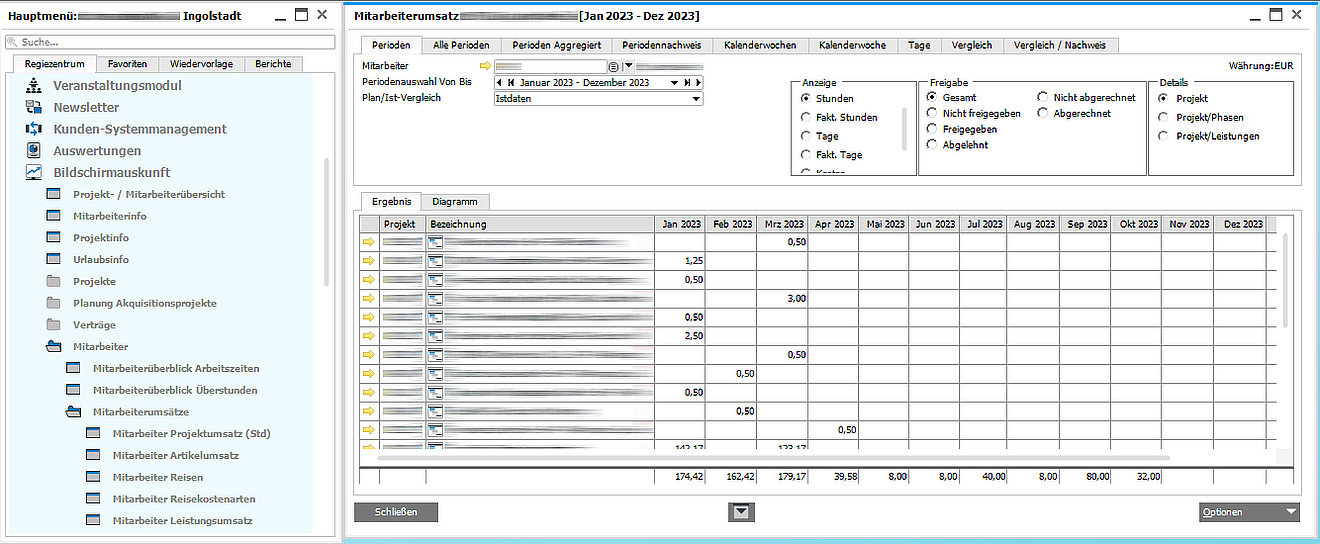The image size is (1320, 544).
Task: Click the Newsletter module icon
Action: (x=34, y=107)
